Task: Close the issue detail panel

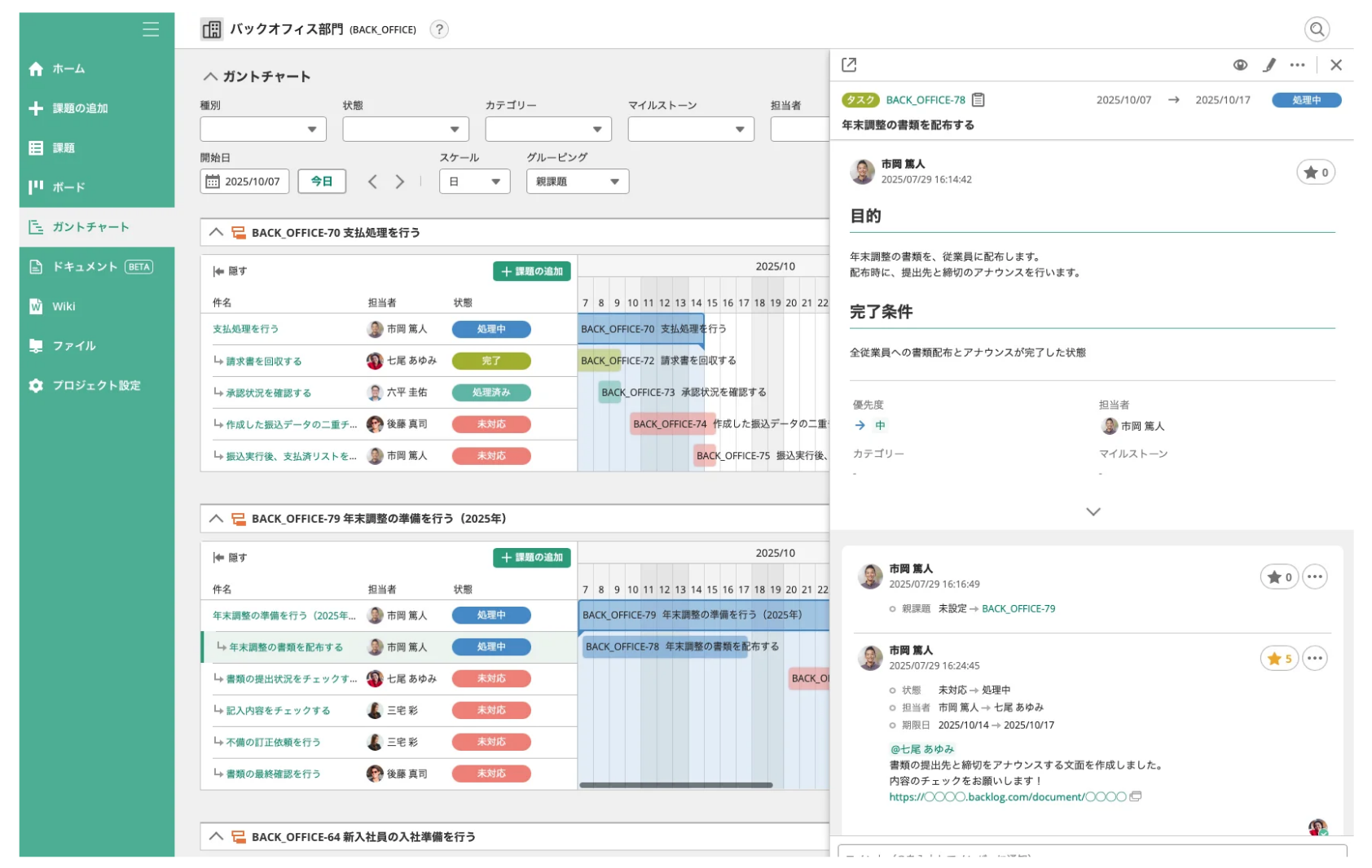Action: click(1336, 65)
